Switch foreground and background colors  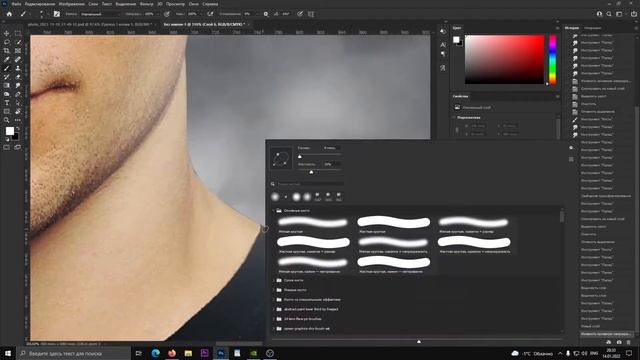pos(18,129)
